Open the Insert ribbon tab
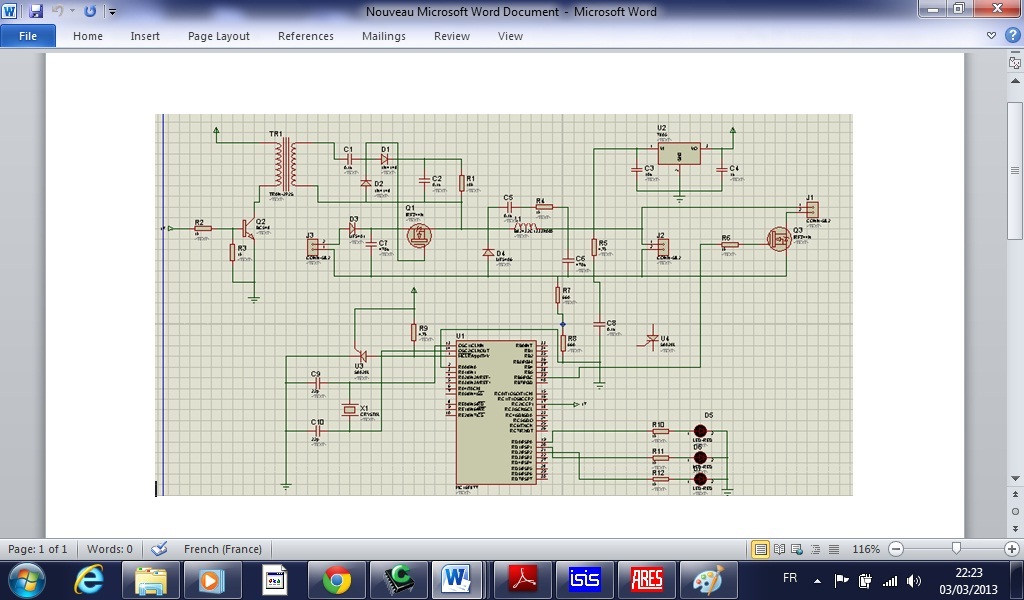The height and width of the screenshot is (600, 1024). pos(145,36)
